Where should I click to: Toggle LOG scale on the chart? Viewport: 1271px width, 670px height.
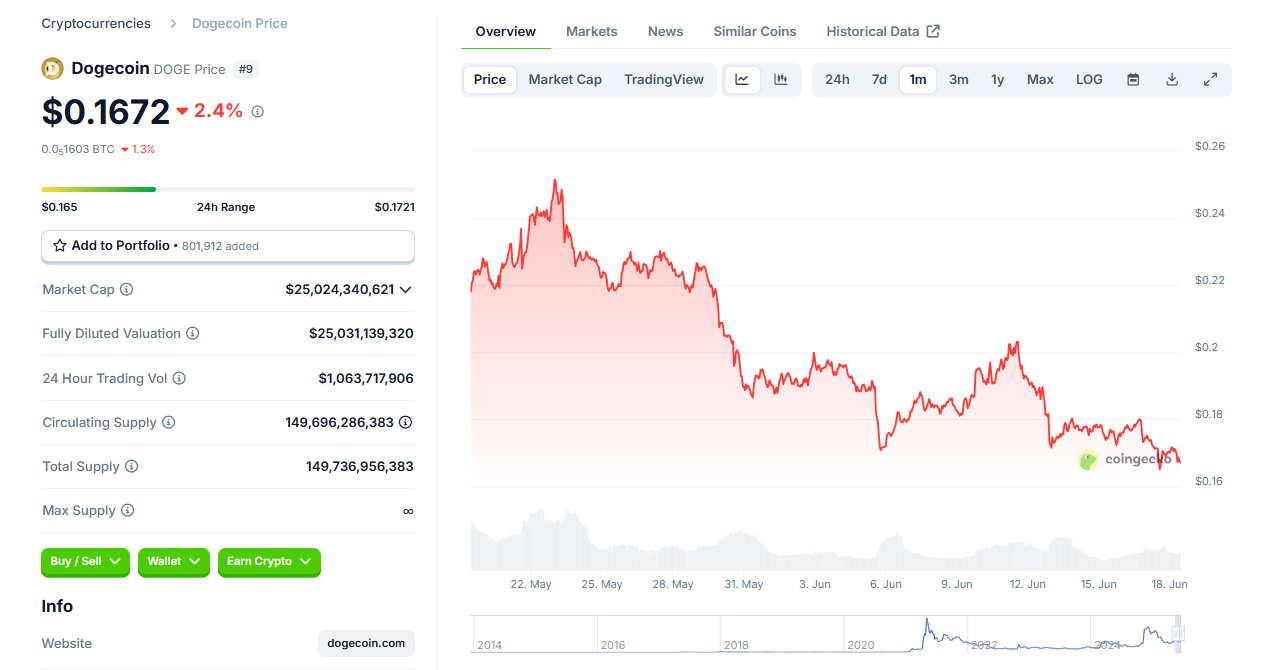pos(1089,79)
